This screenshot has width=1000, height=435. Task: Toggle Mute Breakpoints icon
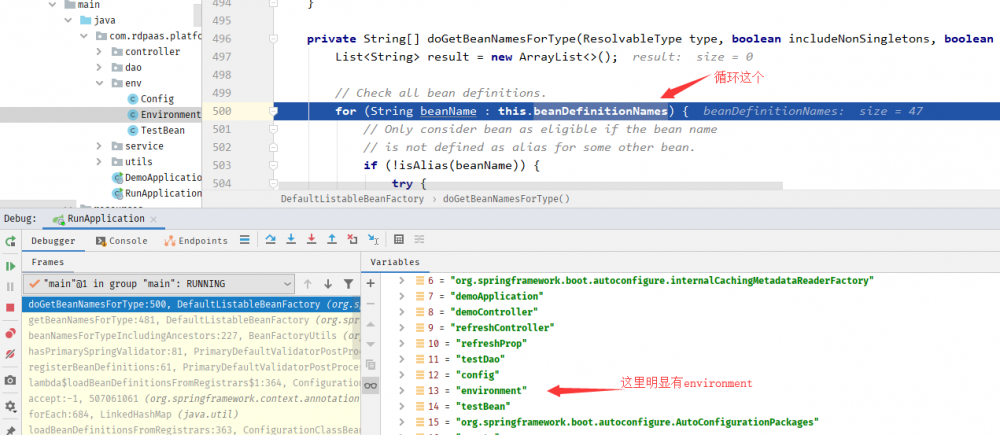pos(10,353)
